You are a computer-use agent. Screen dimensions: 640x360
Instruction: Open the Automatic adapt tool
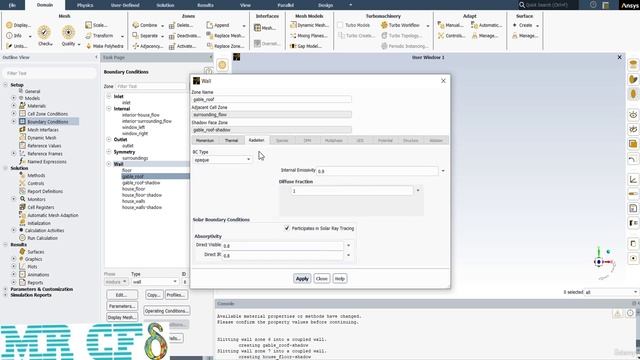coord(486,25)
